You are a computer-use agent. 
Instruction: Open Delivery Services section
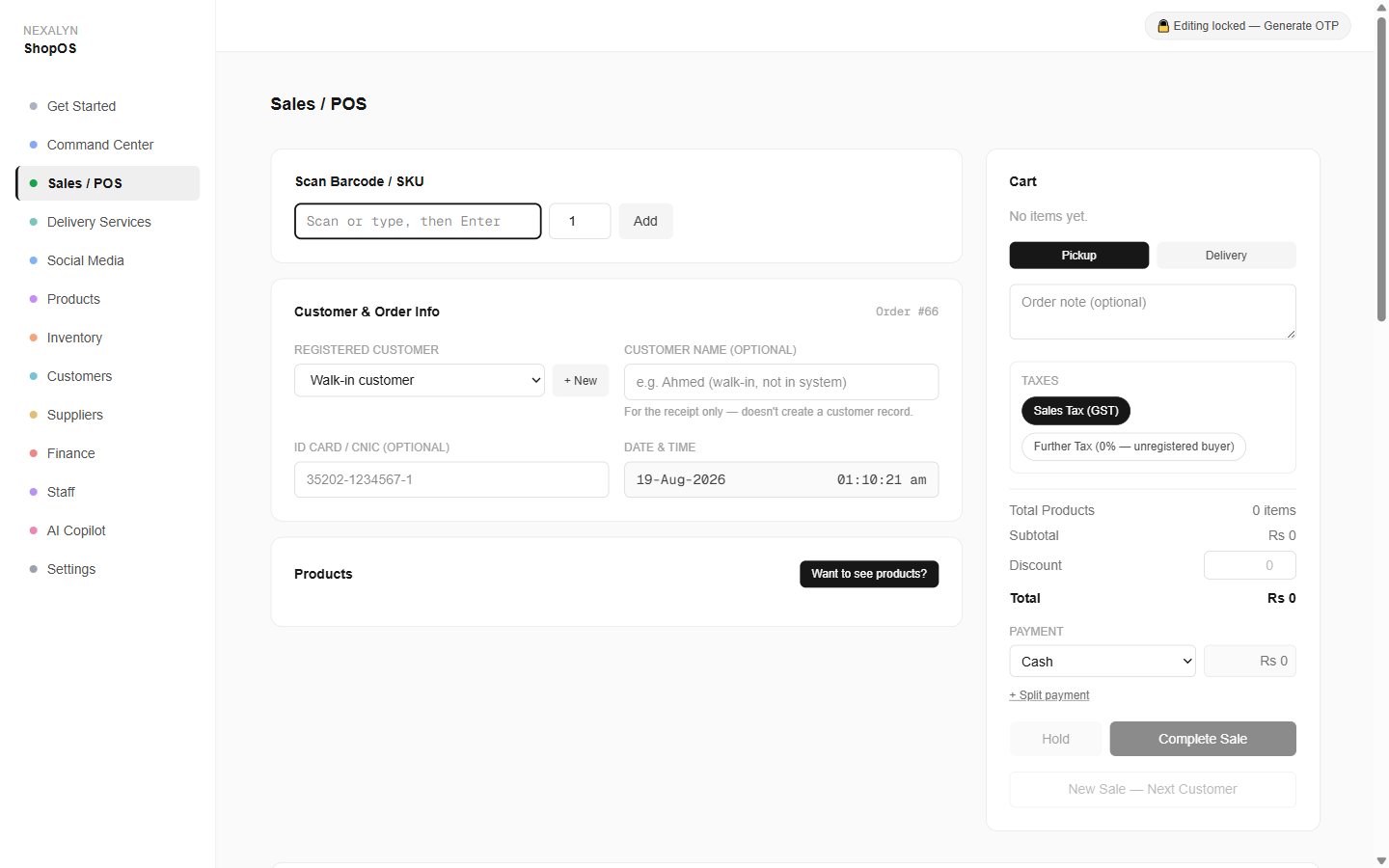coord(107,222)
